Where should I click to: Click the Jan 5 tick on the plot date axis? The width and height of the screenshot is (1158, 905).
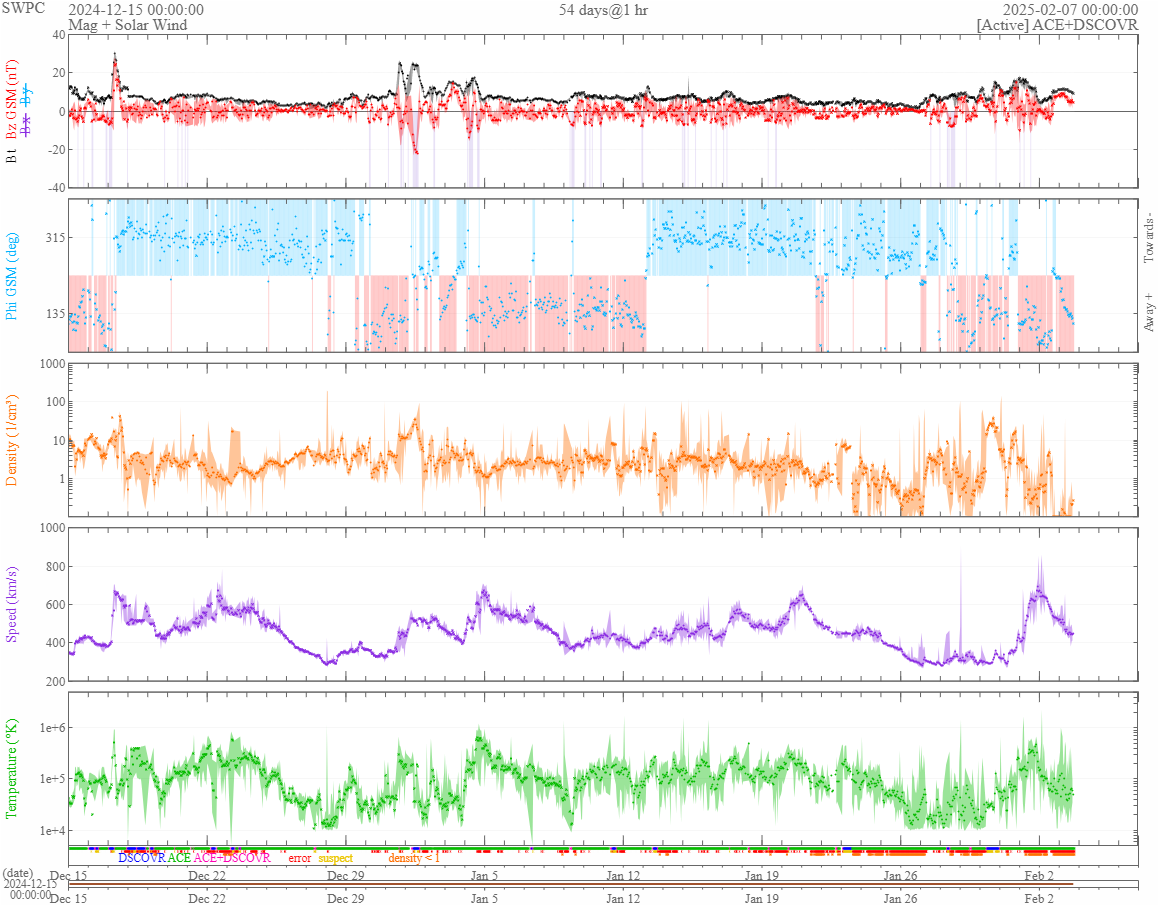tap(484, 875)
